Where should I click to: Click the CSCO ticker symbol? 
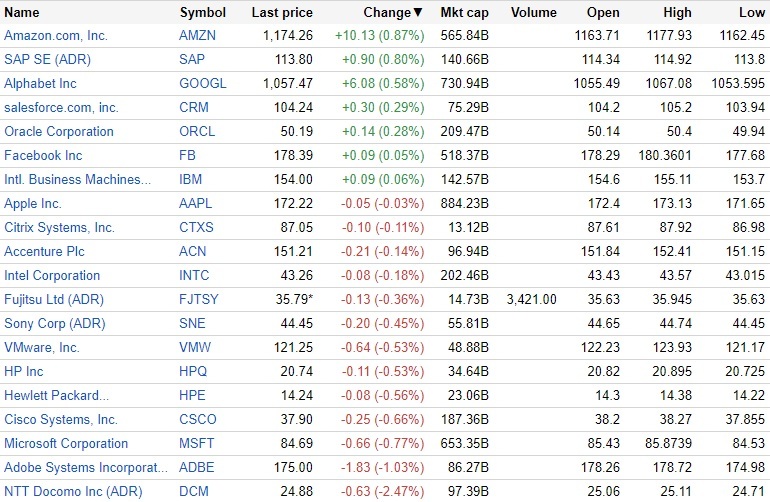[197, 420]
